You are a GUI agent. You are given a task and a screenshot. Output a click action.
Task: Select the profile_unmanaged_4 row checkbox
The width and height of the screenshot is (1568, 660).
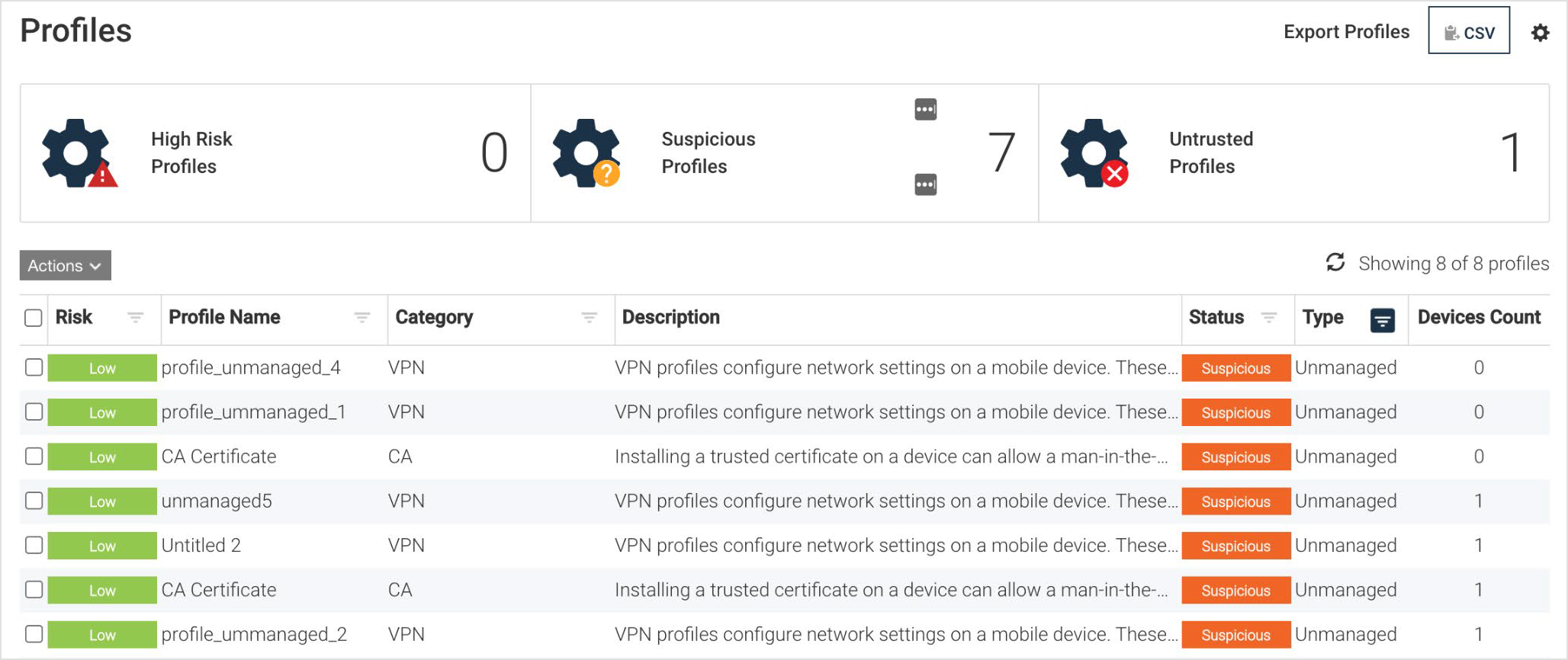tap(34, 367)
